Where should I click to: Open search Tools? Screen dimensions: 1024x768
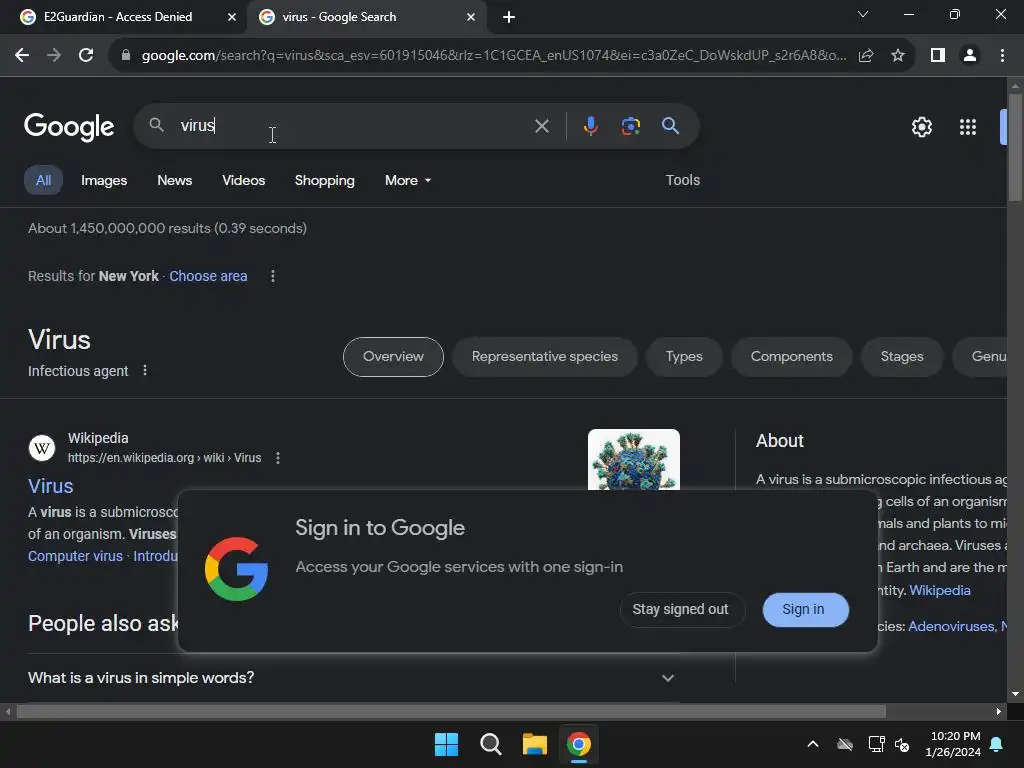pyautogui.click(x=682, y=180)
